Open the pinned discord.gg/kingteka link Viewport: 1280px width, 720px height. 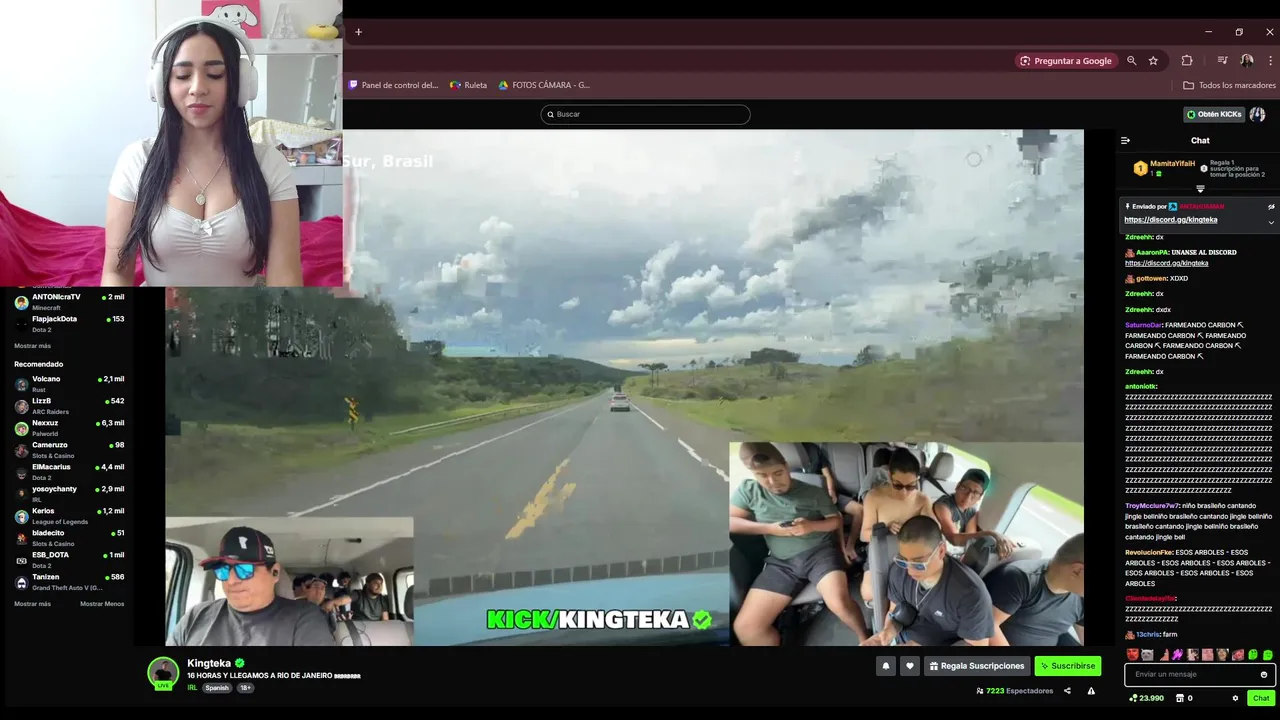[1170, 219]
